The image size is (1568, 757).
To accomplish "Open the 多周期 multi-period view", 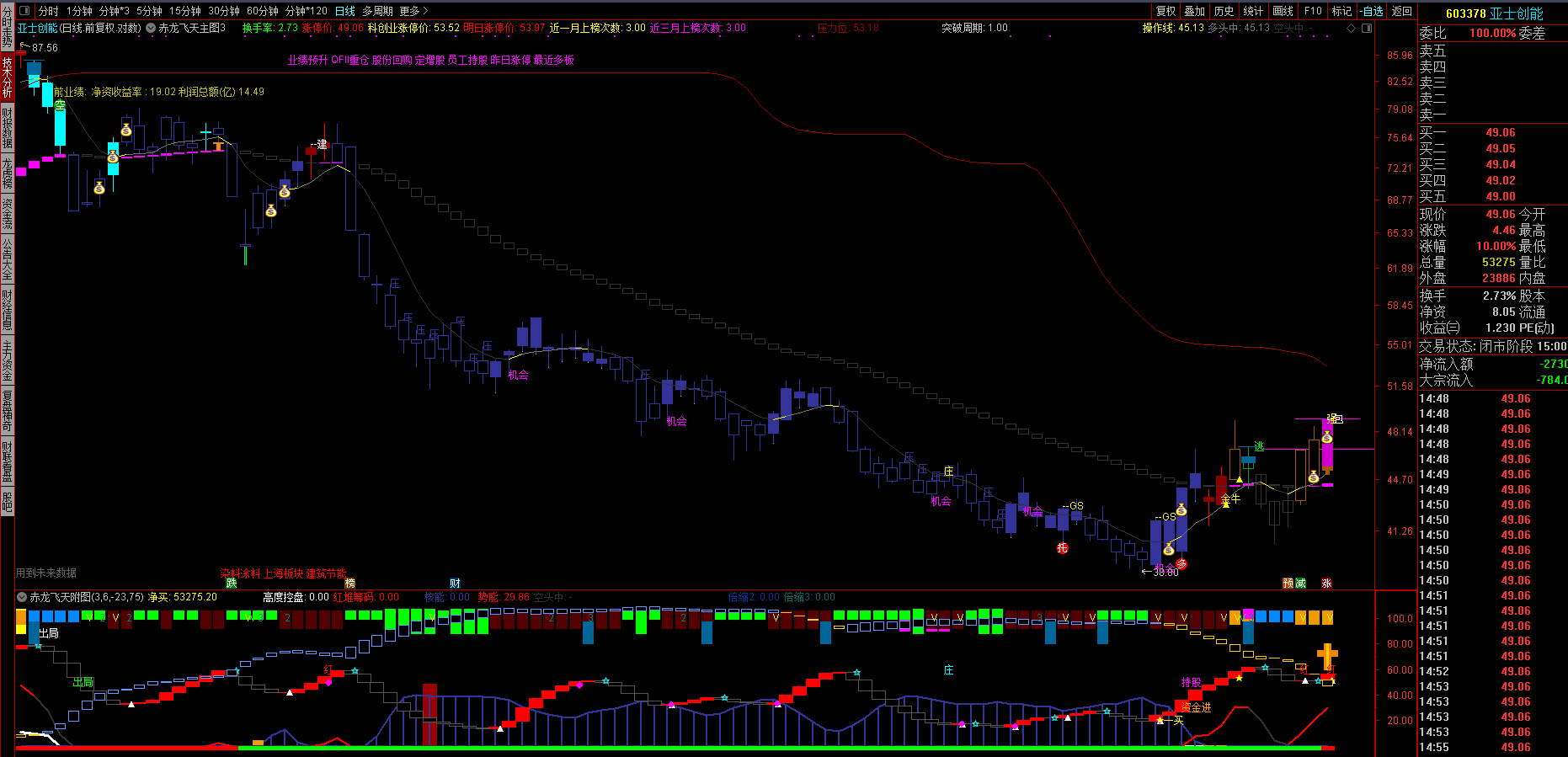I will coord(377,11).
